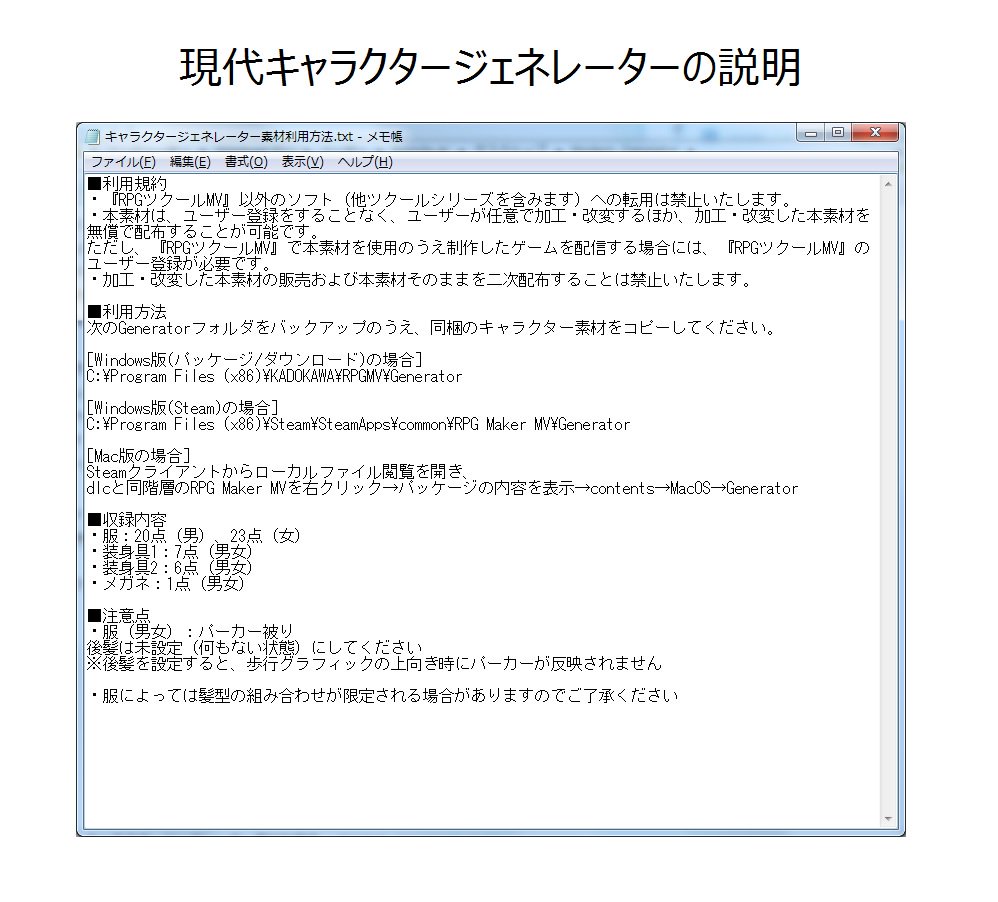Click the [Windows版(パッケージ/ダウンロード)の場合] line
The image size is (998, 902).
click(255, 360)
